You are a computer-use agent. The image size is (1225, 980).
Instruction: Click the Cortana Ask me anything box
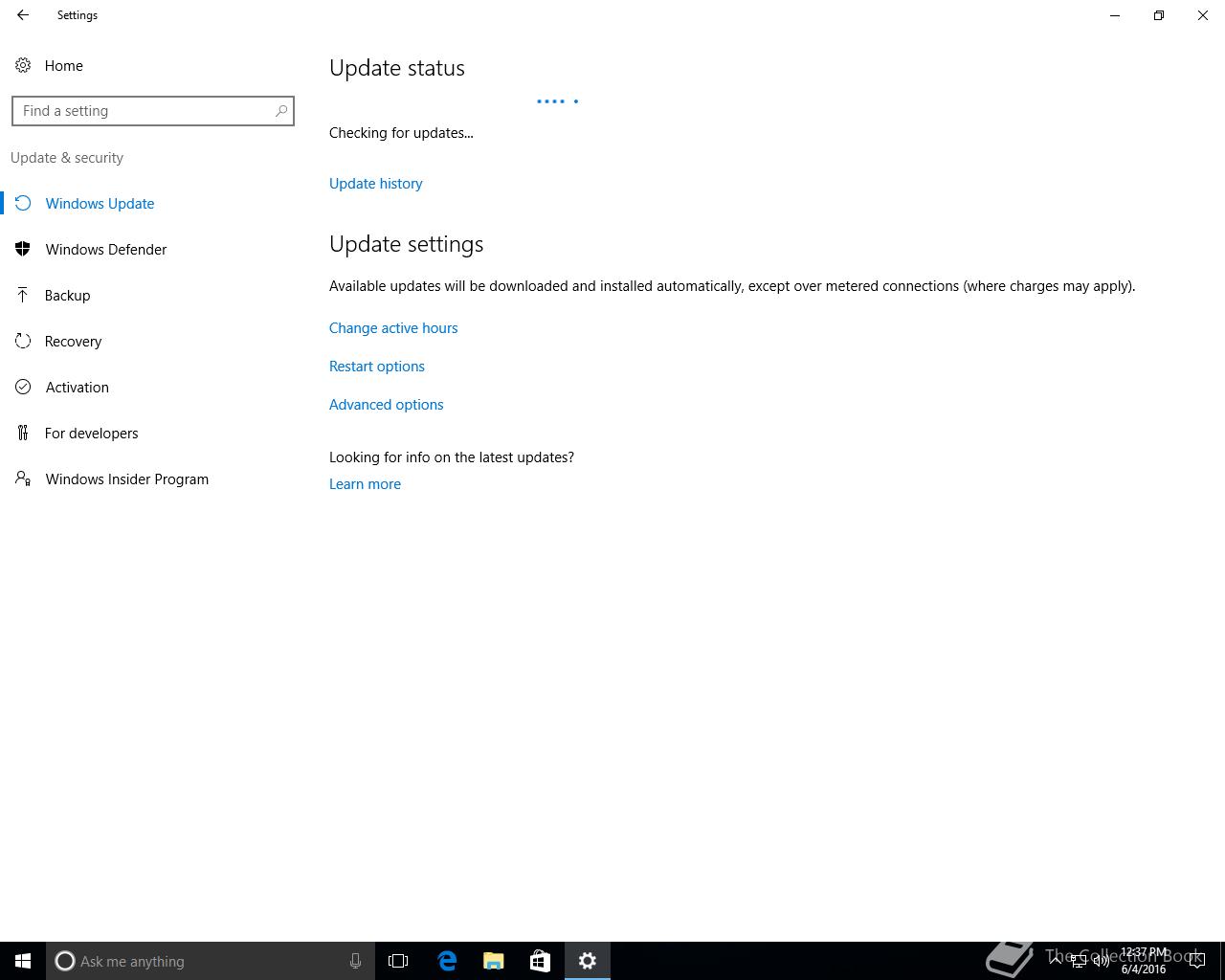point(210,961)
